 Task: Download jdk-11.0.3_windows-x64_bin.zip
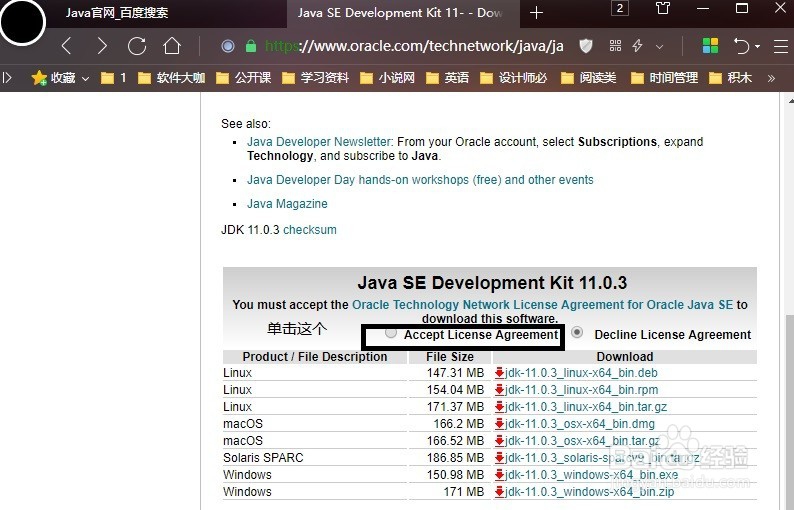(x=589, y=491)
